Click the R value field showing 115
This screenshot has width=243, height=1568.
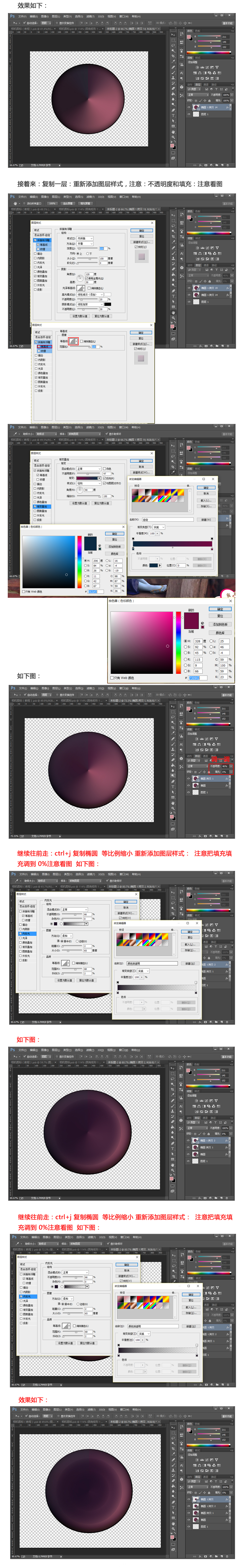(x=198, y=659)
